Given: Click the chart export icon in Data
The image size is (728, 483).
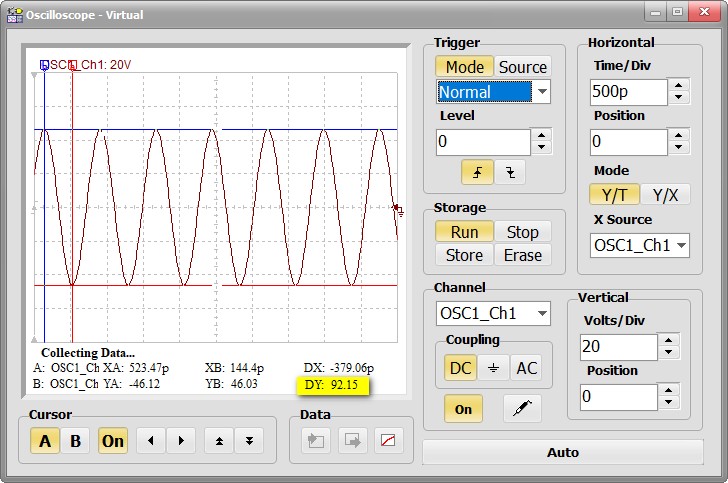Looking at the screenshot, I should point(387,441).
